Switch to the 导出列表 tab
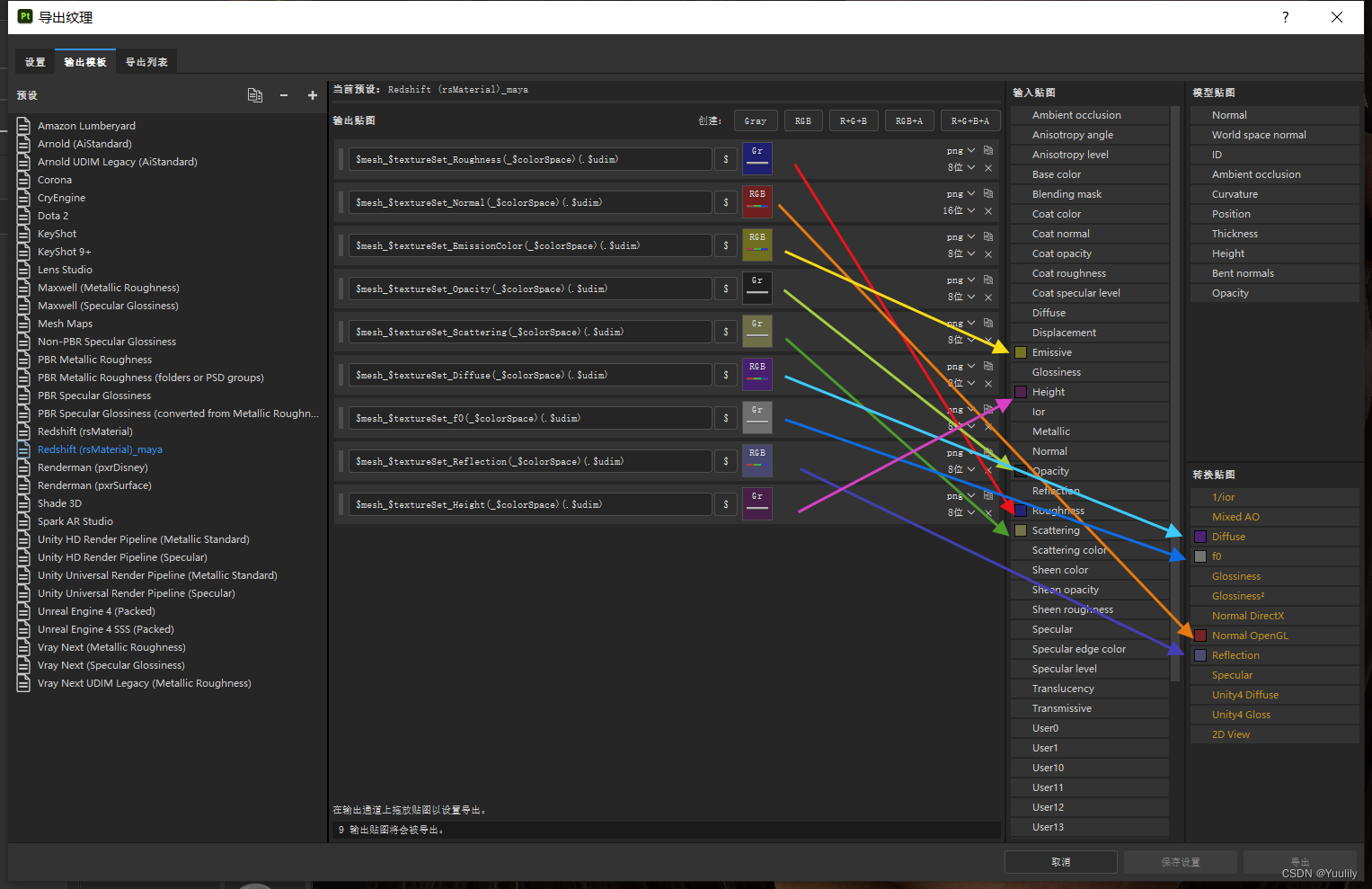This screenshot has width=1372, height=889. pyautogui.click(x=146, y=62)
